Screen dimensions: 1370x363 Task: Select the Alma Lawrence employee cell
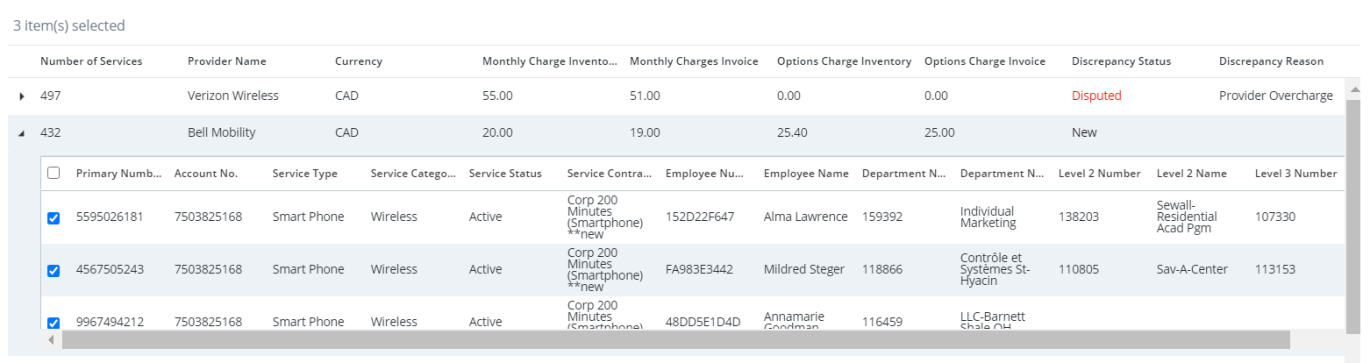pos(805,217)
